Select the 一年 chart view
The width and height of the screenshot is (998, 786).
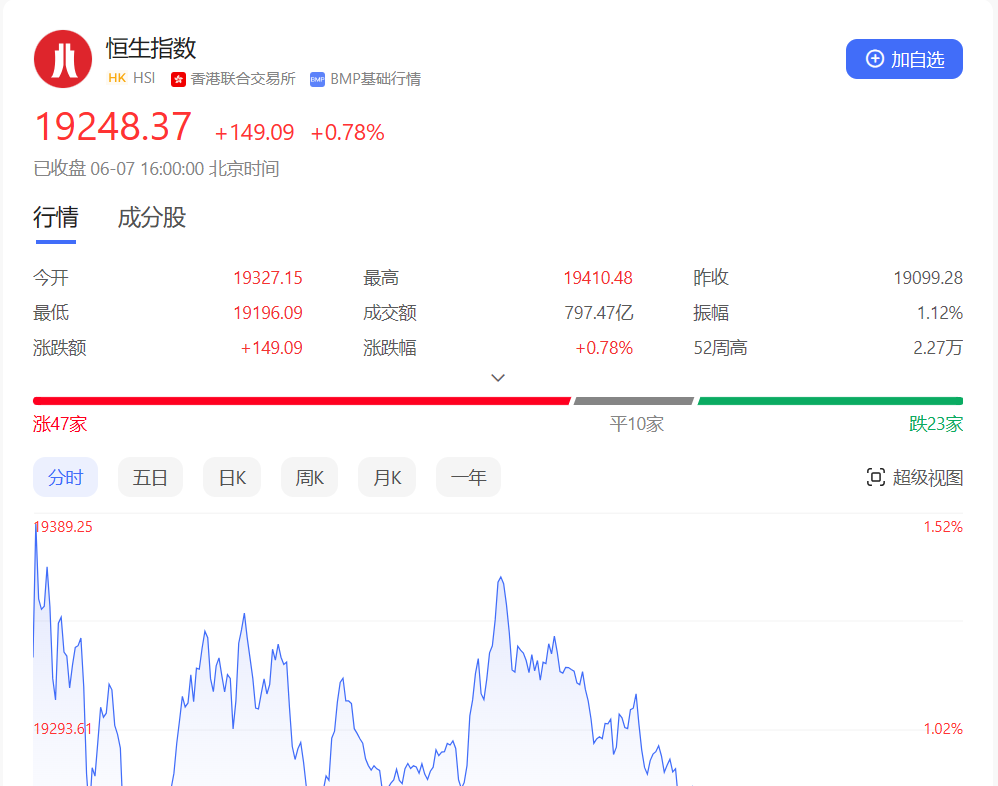(x=468, y=477)
